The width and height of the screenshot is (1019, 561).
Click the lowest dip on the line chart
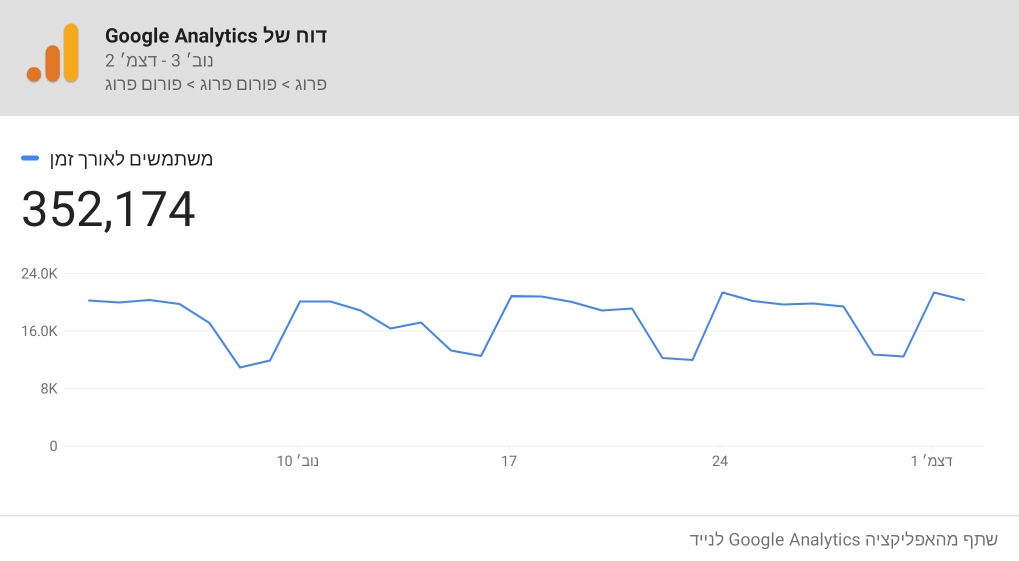[240, 367]
